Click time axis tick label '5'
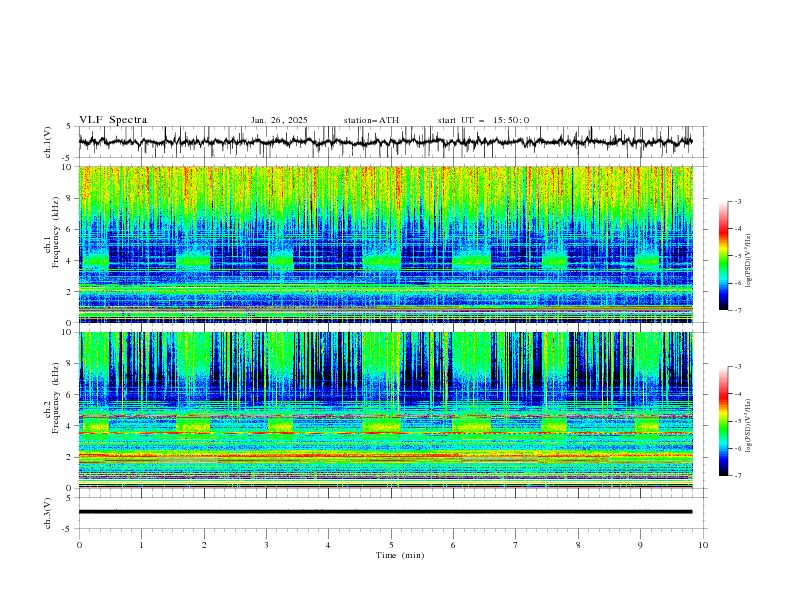The height and width of the screenshot is (612, 792). coord(391,545)
